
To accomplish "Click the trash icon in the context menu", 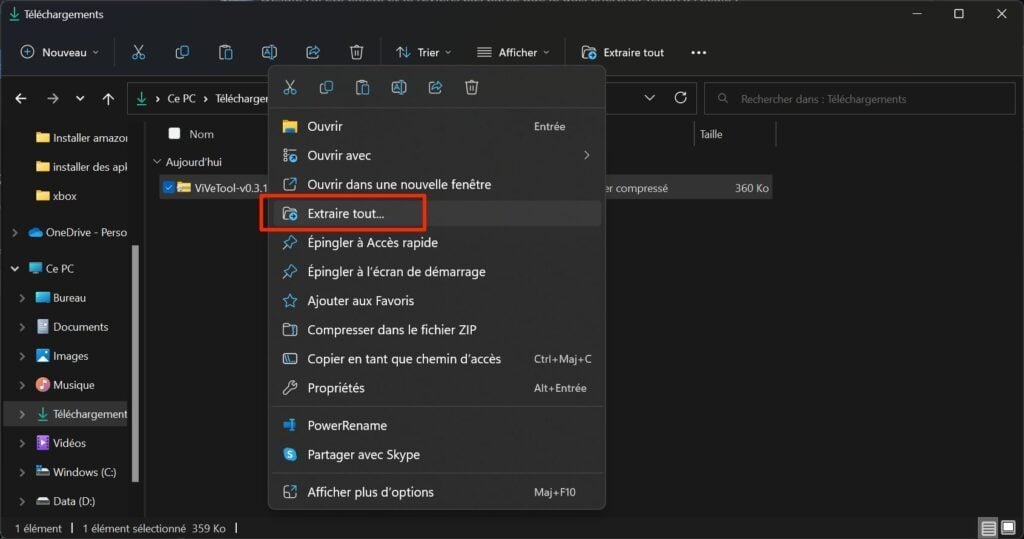I will click(472, 88).
